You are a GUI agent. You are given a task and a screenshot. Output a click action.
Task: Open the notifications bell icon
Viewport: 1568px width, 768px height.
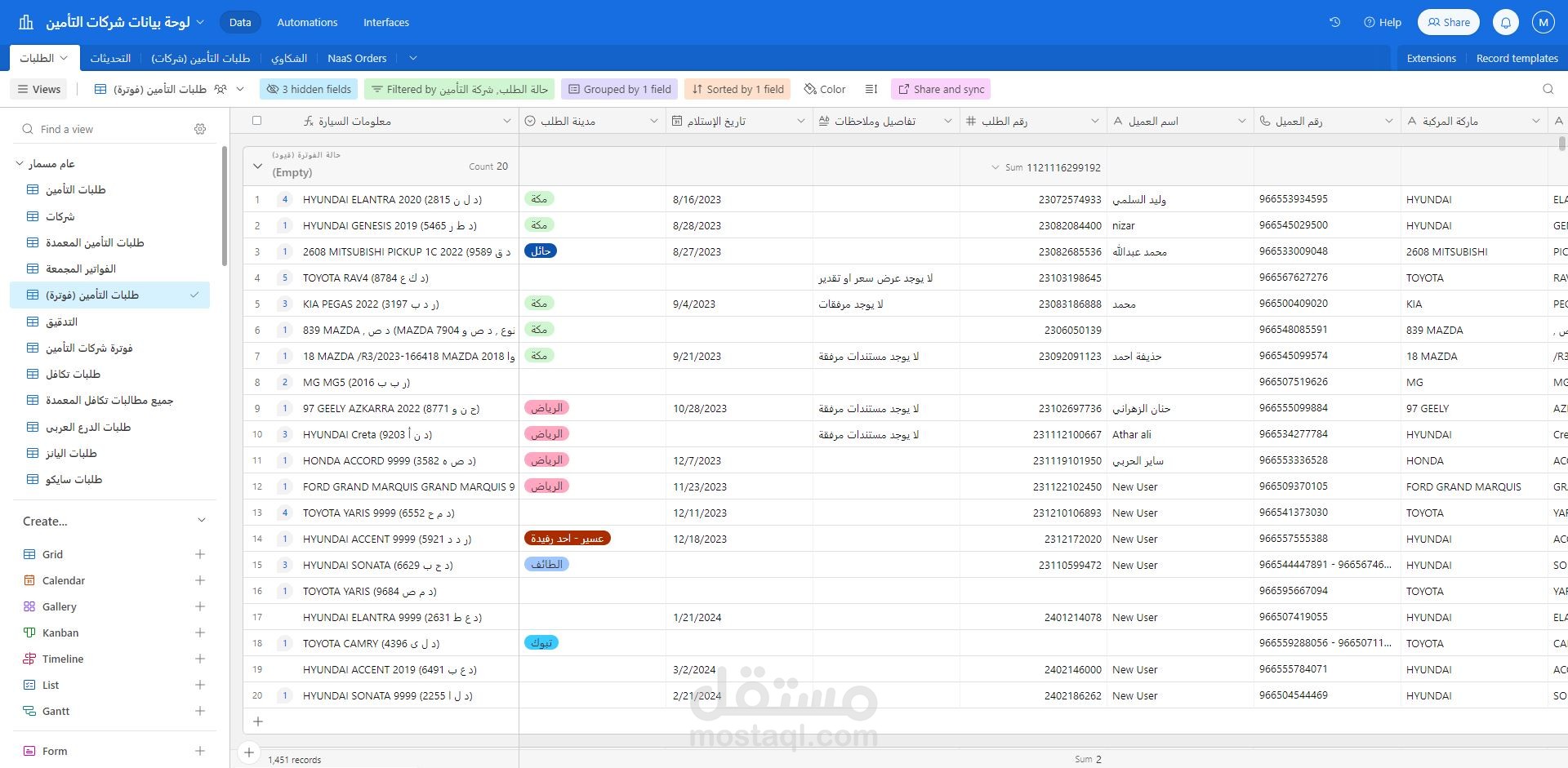[1506, 22]
